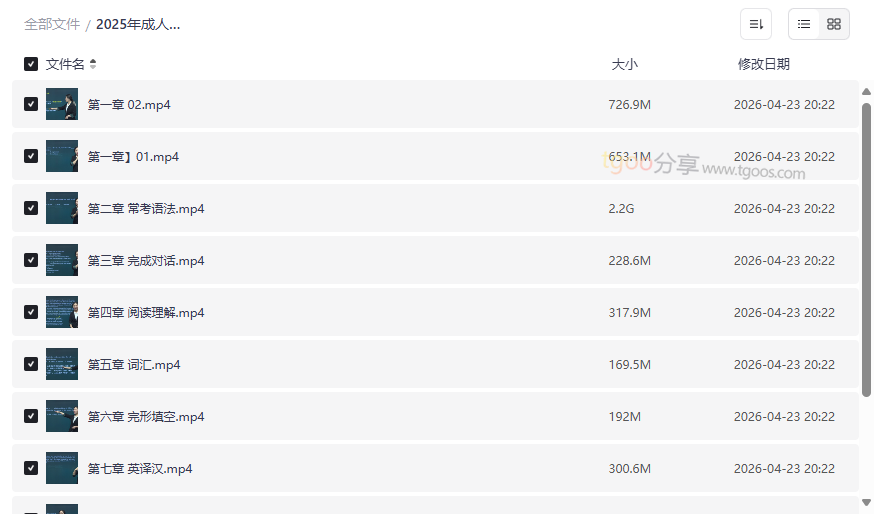Viewport: 874px width, 514px height.
Task: Click the 文件名 column sort arrows
Action: (93, 64)
